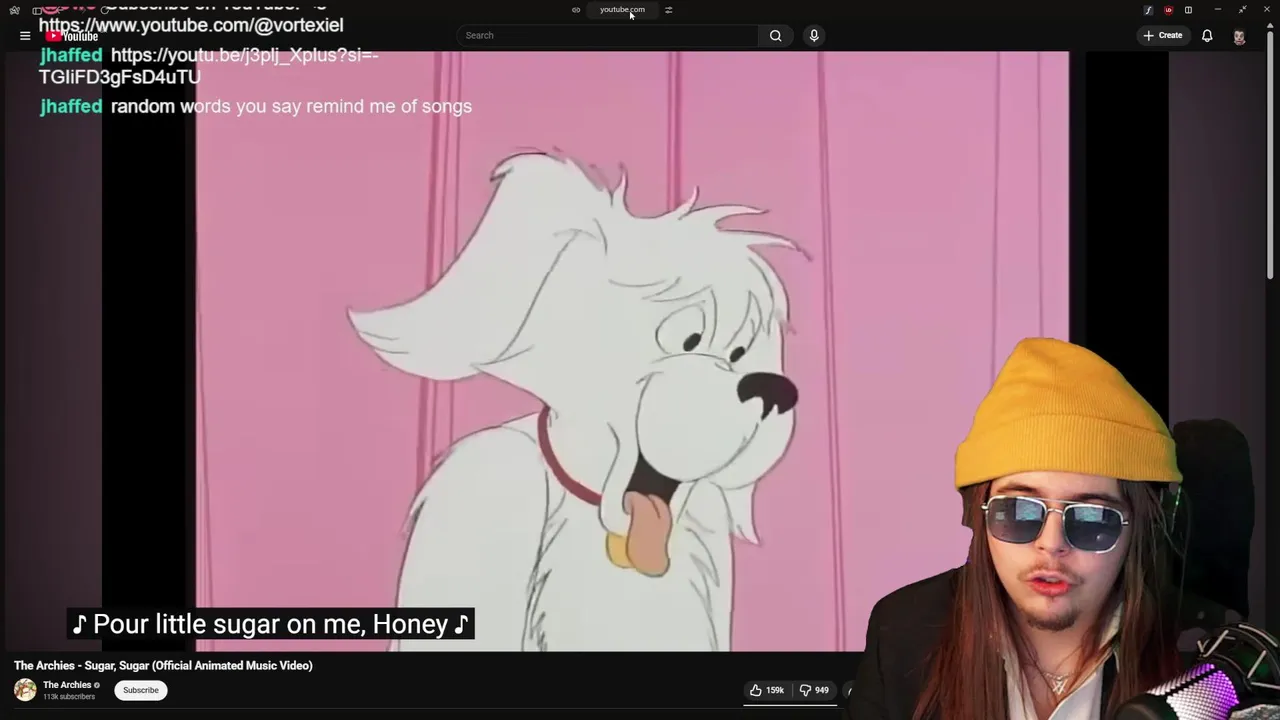Restore down the browser window
The height and width of the screenshot is (720, 1280).
[x=1242, y=10]
